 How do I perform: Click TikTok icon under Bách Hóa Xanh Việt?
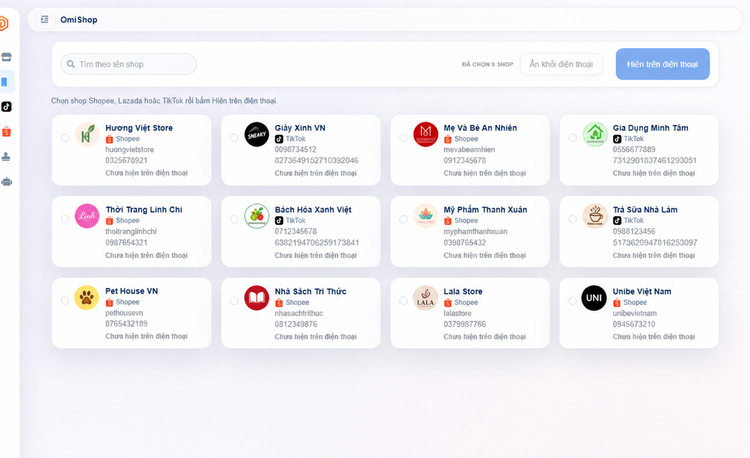pyautogui.click(x=279, y=221)
